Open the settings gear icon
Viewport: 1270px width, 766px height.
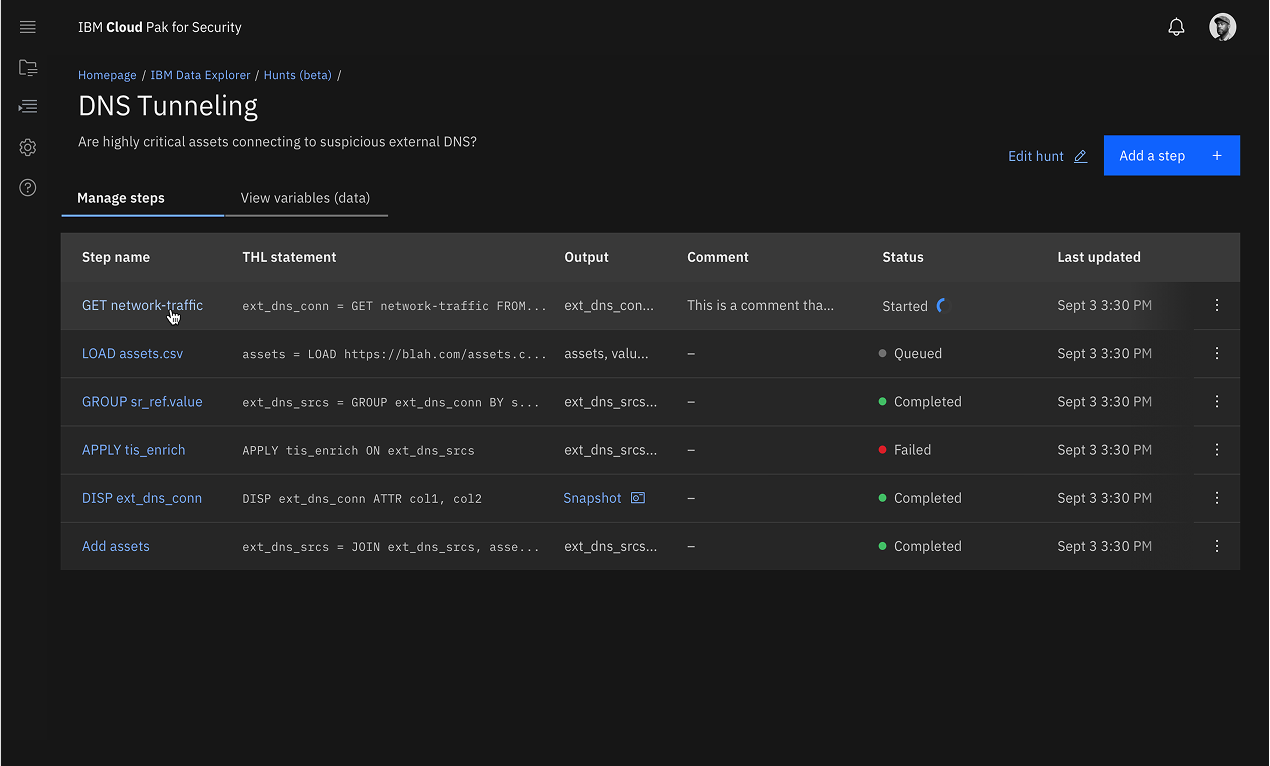(28, 148)
